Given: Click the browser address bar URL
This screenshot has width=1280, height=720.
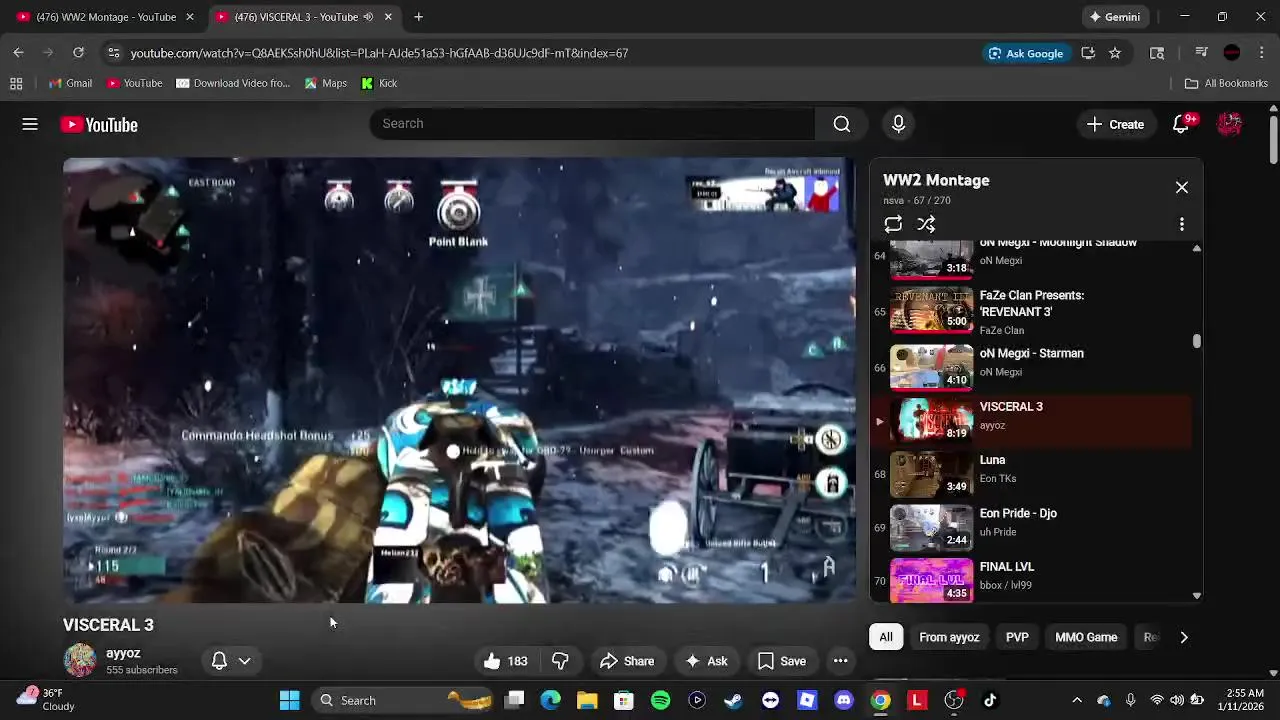Looking at the screenshot, I should pos(379,53).
